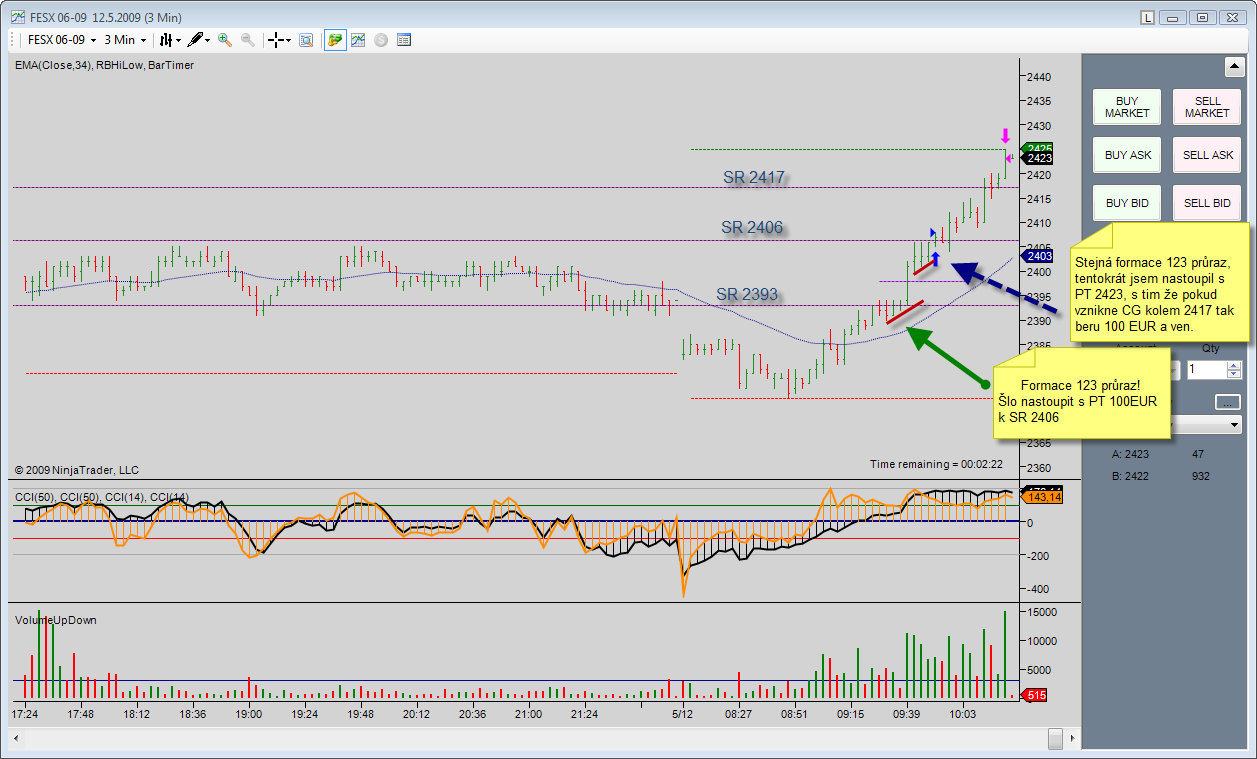This screenshot has width=1257, height=759.
Task: Click SELL BID button
Action: 1207,203
